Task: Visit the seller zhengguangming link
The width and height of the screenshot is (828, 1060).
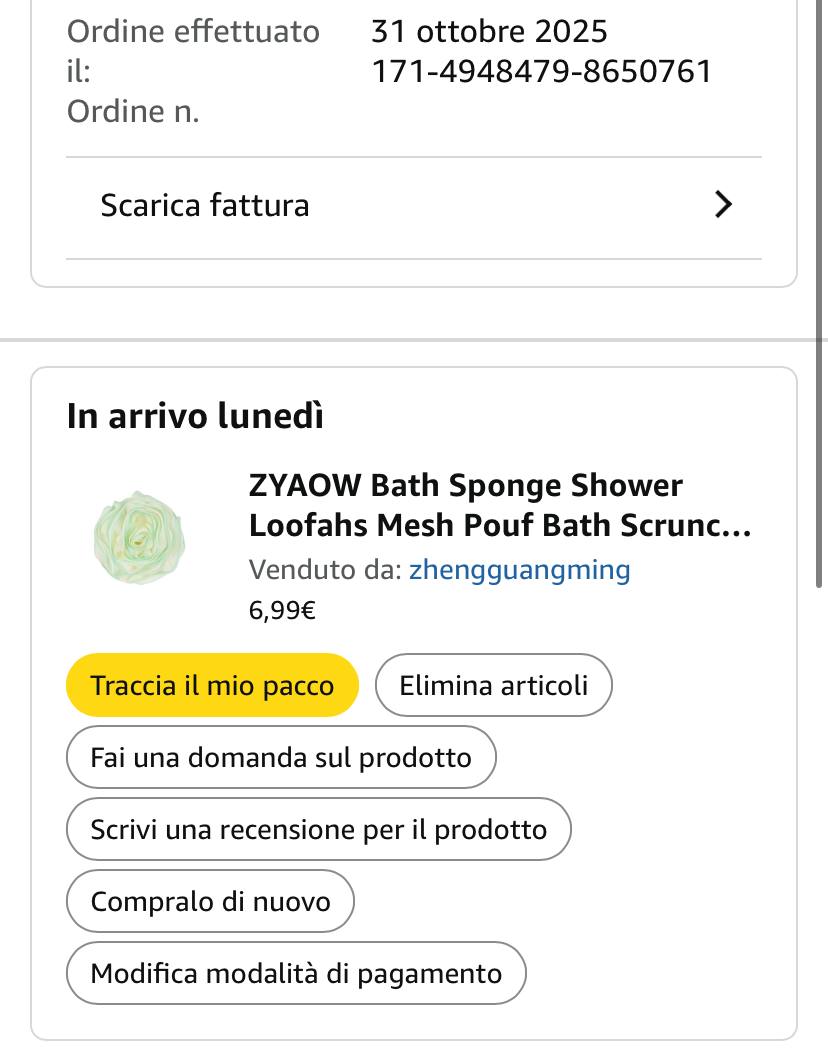Action: coord(519,570)
